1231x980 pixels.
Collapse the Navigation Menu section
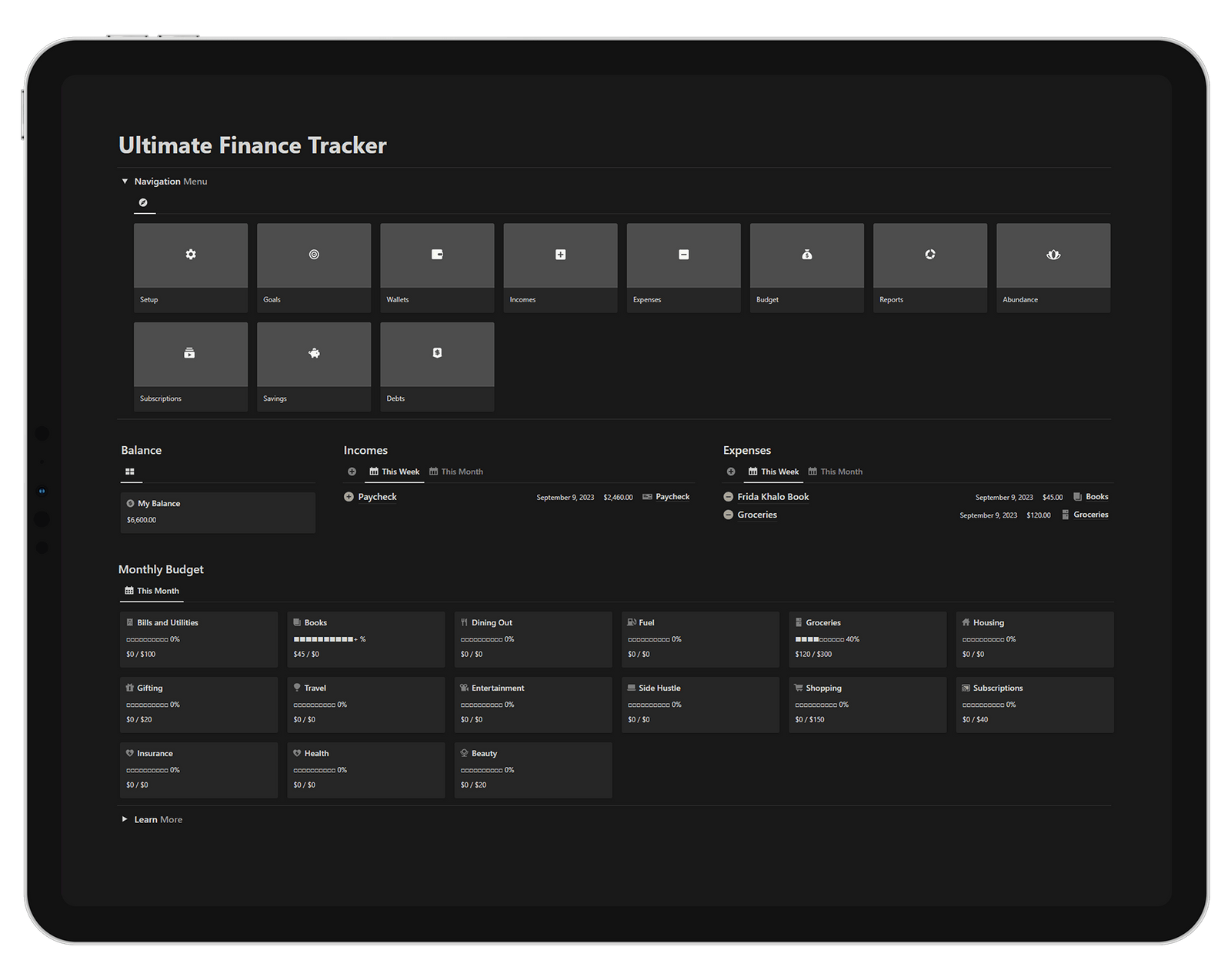125,181
